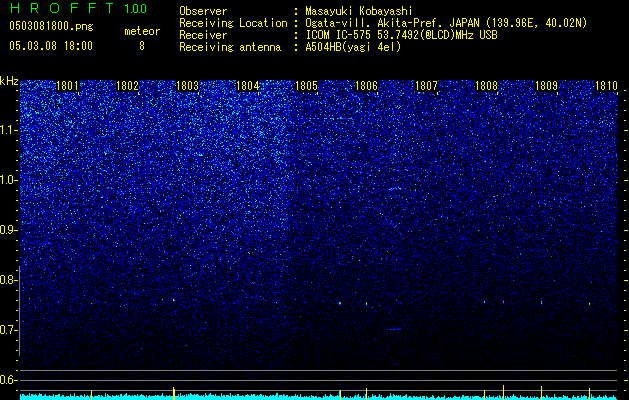Click the yellow power spike below 1803
The height and width of the screenshot is (400, 629).
(174, 393)
